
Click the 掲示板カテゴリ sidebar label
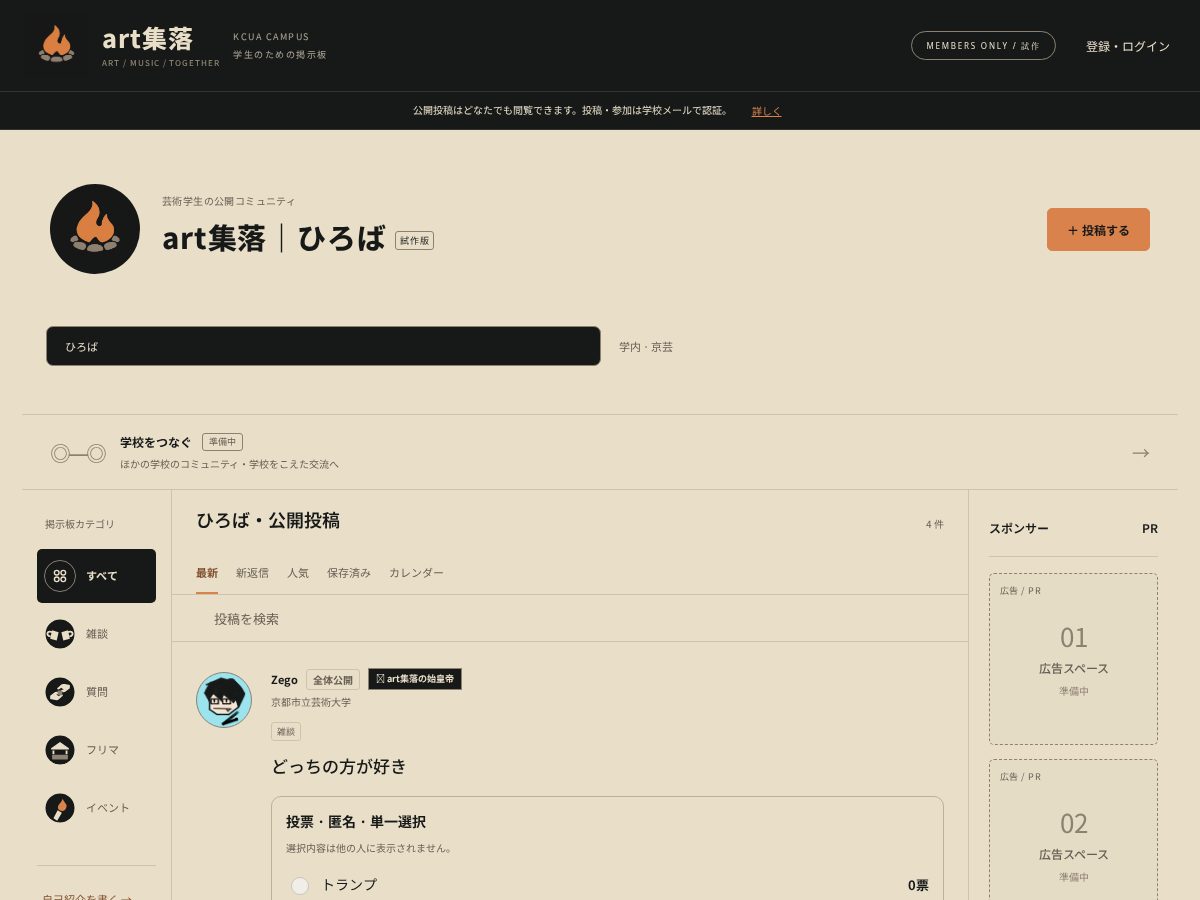click(x=80, y=524)
